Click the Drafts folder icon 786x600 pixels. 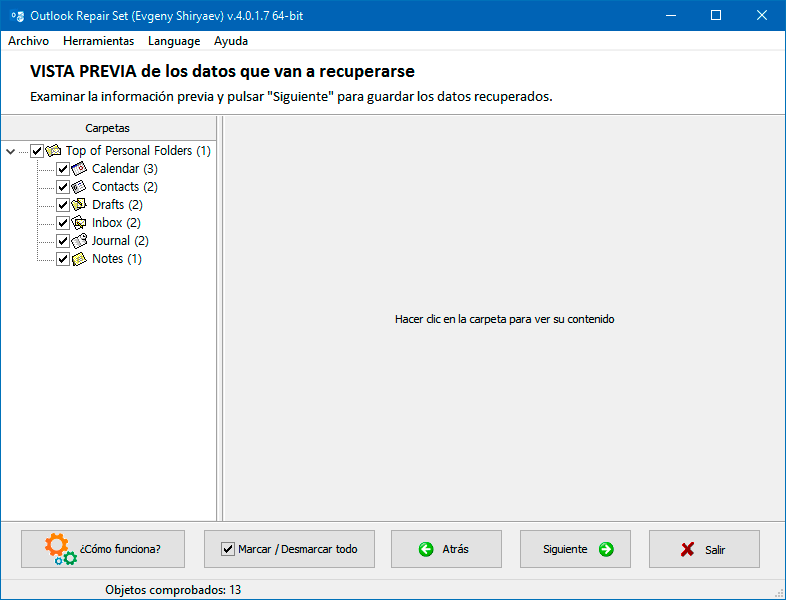coord(79,205)
